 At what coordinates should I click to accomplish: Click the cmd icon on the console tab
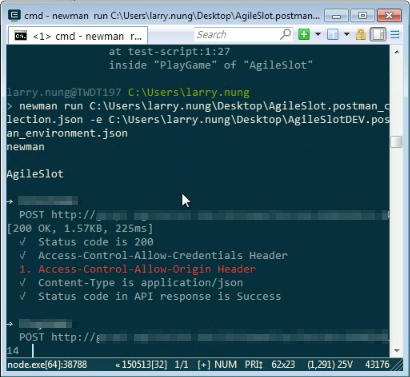[x=21, y=36]
